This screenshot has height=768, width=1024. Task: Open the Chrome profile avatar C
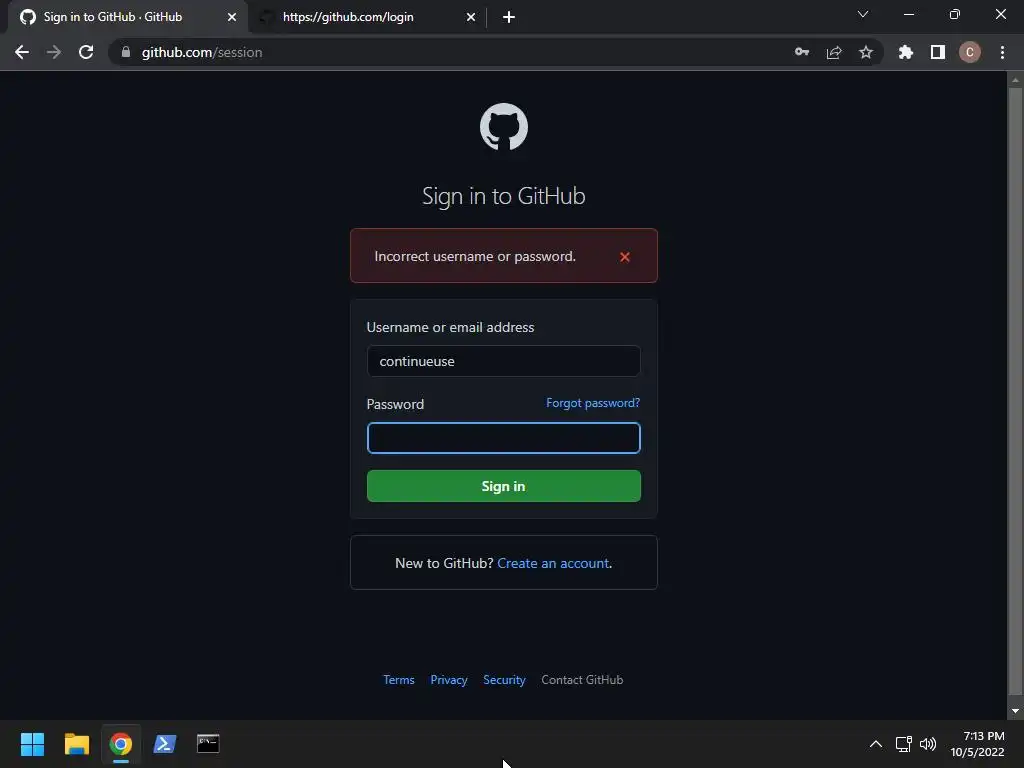970,52
